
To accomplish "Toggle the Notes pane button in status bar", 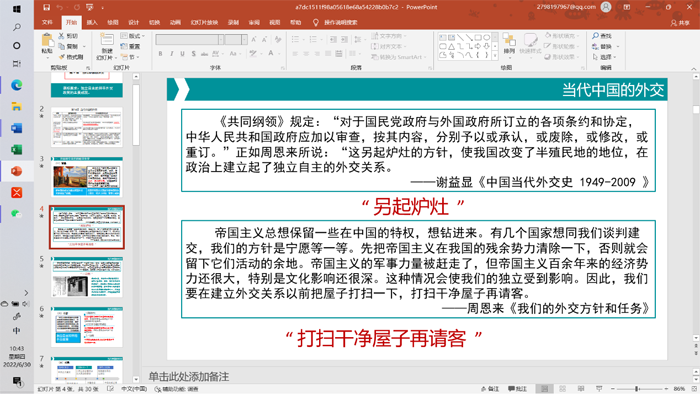I will click(490, 389).
